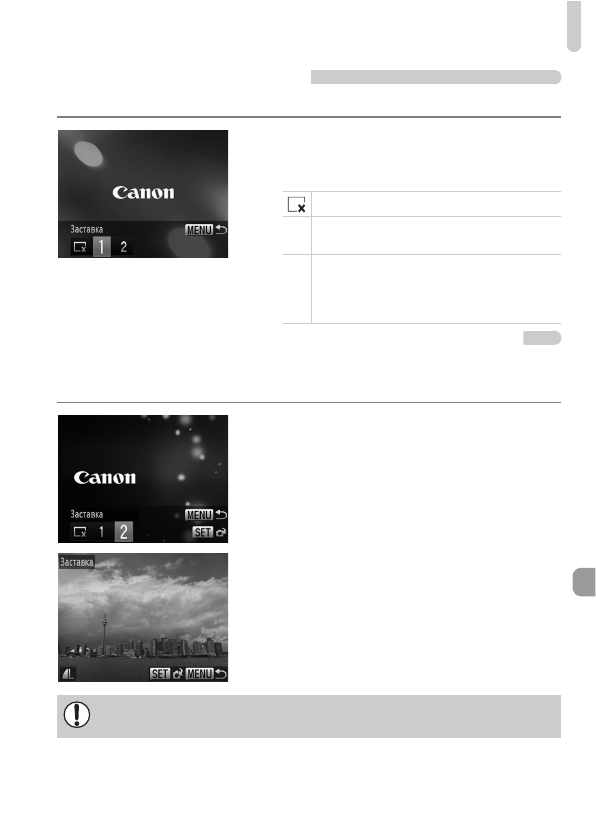Click the small gray pill below the table

pyautogui.click(x=542, y=338)
